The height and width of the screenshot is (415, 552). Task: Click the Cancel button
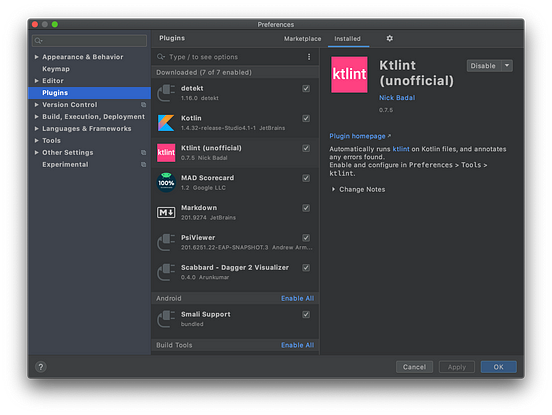[414, 367]
